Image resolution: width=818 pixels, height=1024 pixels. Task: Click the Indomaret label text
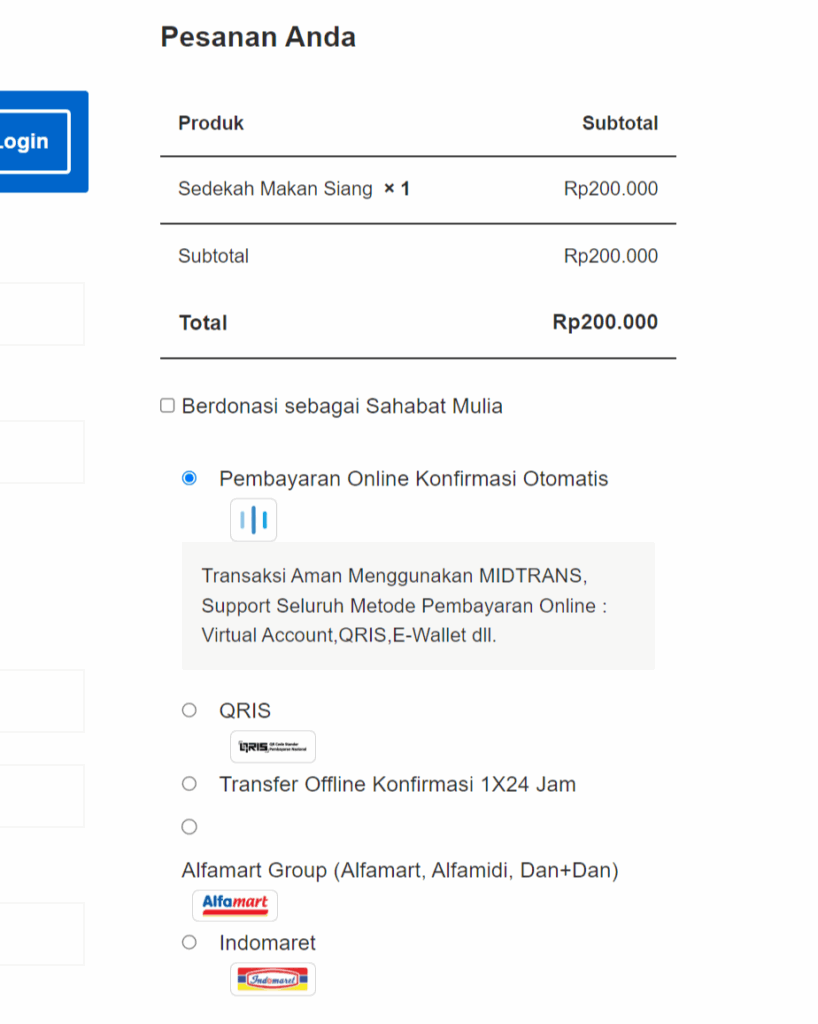pos(268,943)
